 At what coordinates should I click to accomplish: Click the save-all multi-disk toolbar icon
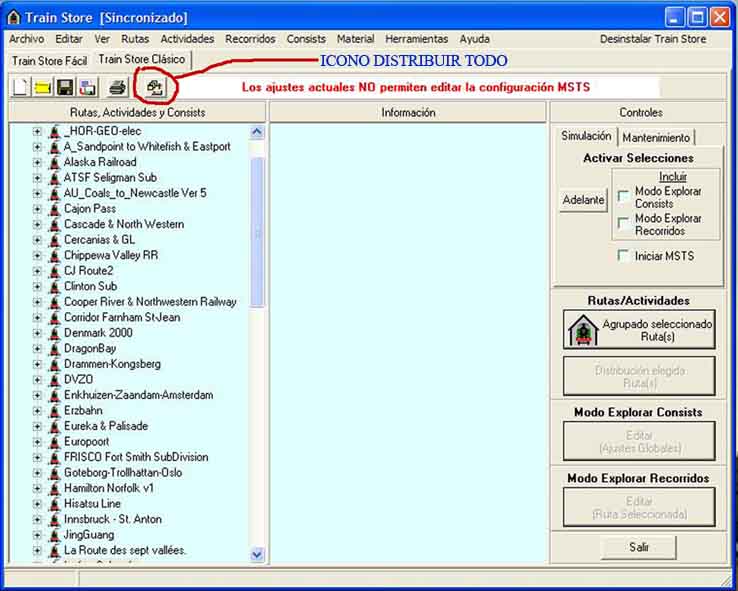click(x=87, y=88)
